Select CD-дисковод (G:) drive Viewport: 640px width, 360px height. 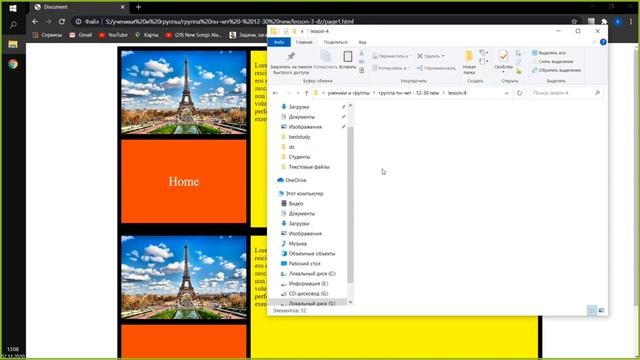[x=308, y=293]
